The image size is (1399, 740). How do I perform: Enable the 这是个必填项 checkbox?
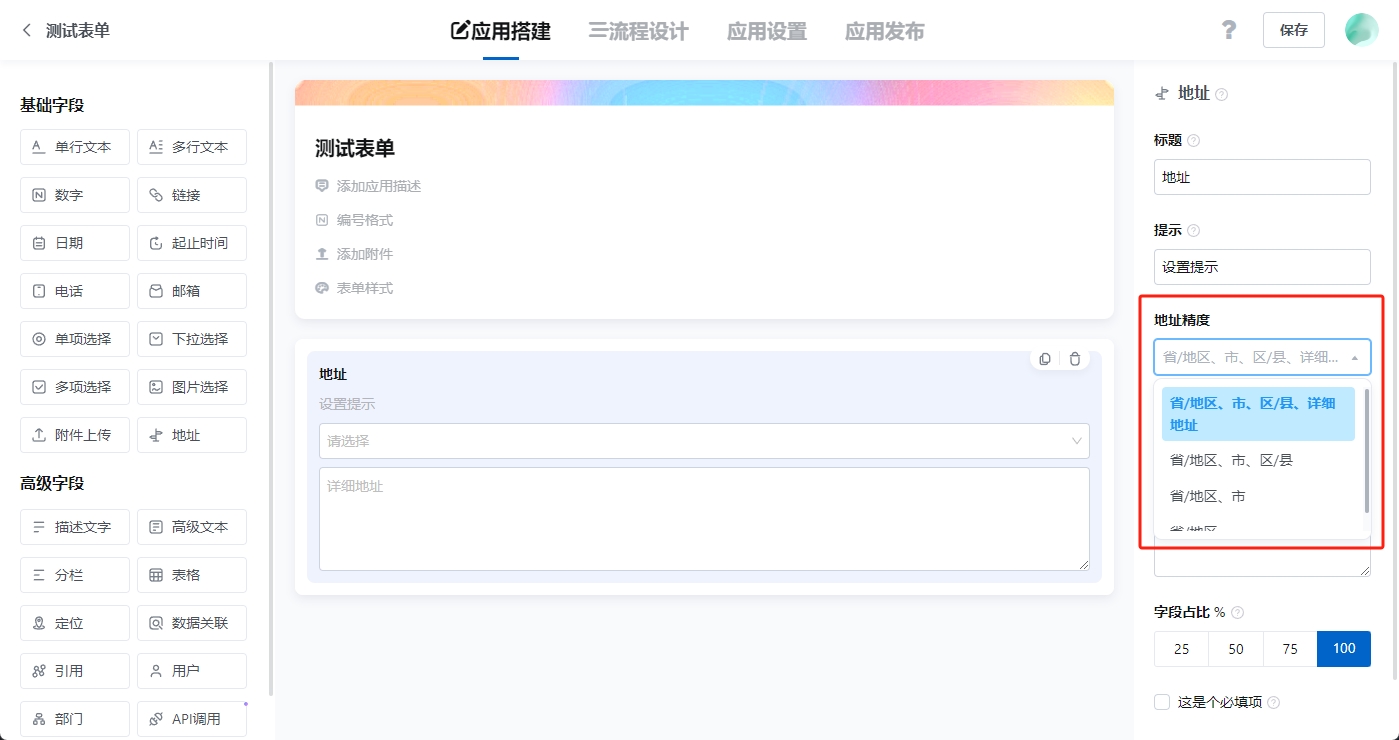pos(1162,702)
